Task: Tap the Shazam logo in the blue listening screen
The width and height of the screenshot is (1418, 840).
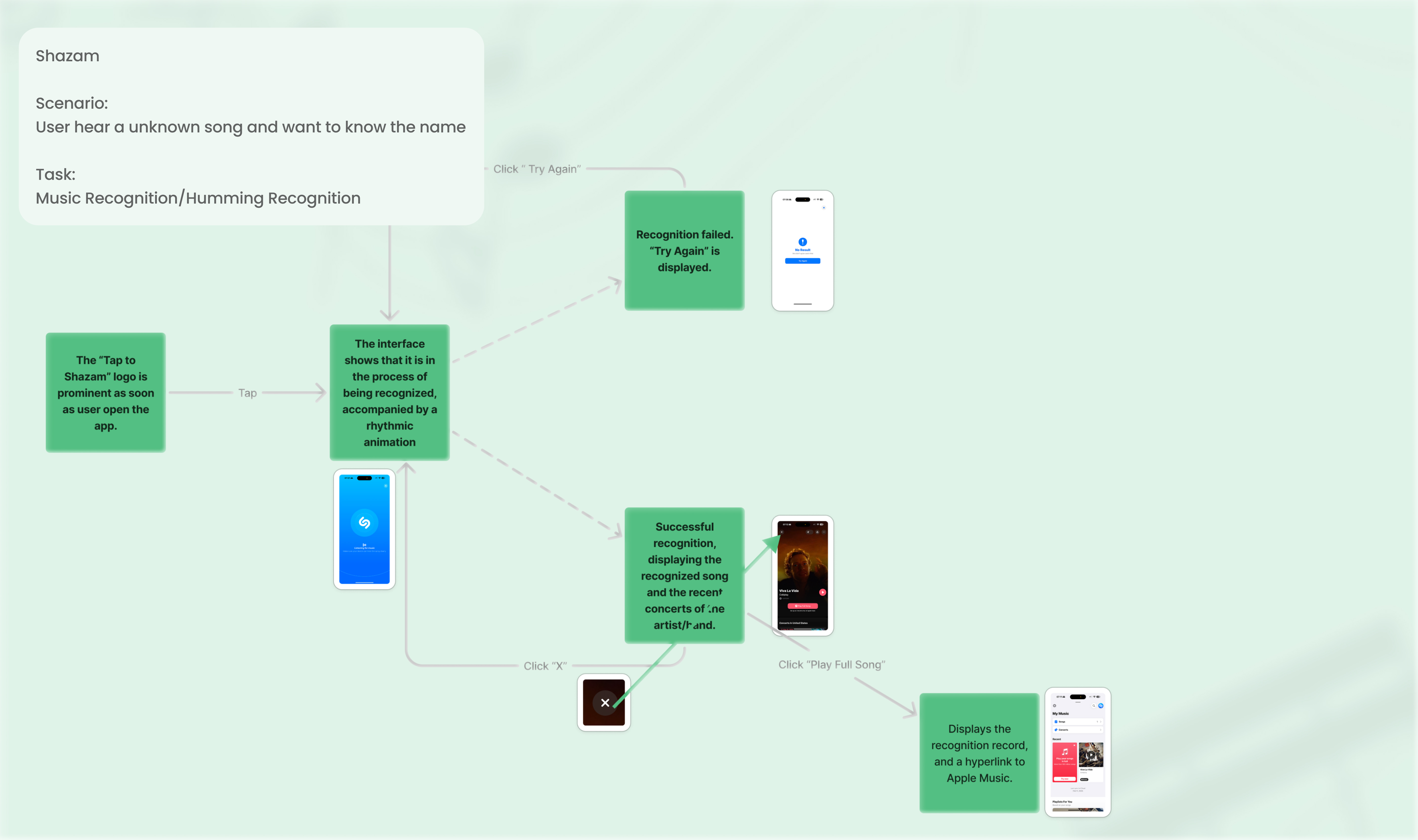Action: [364, 523]
